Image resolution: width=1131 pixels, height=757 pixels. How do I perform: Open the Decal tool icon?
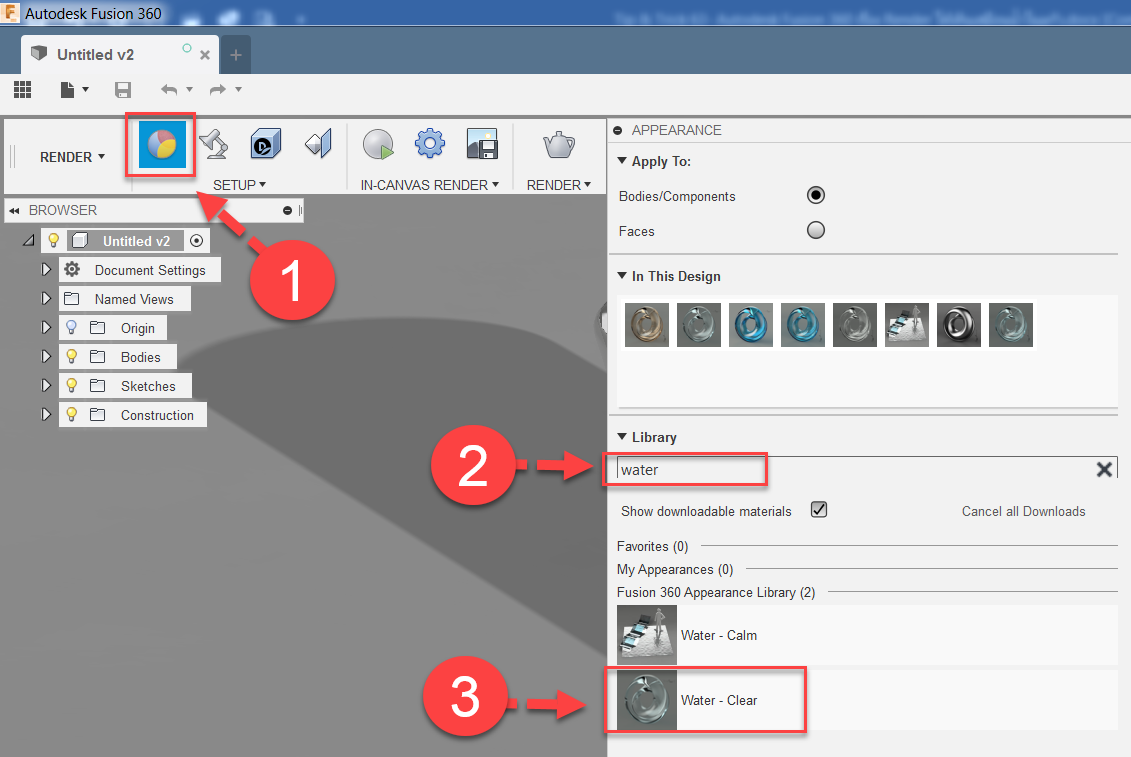[265, 145]
